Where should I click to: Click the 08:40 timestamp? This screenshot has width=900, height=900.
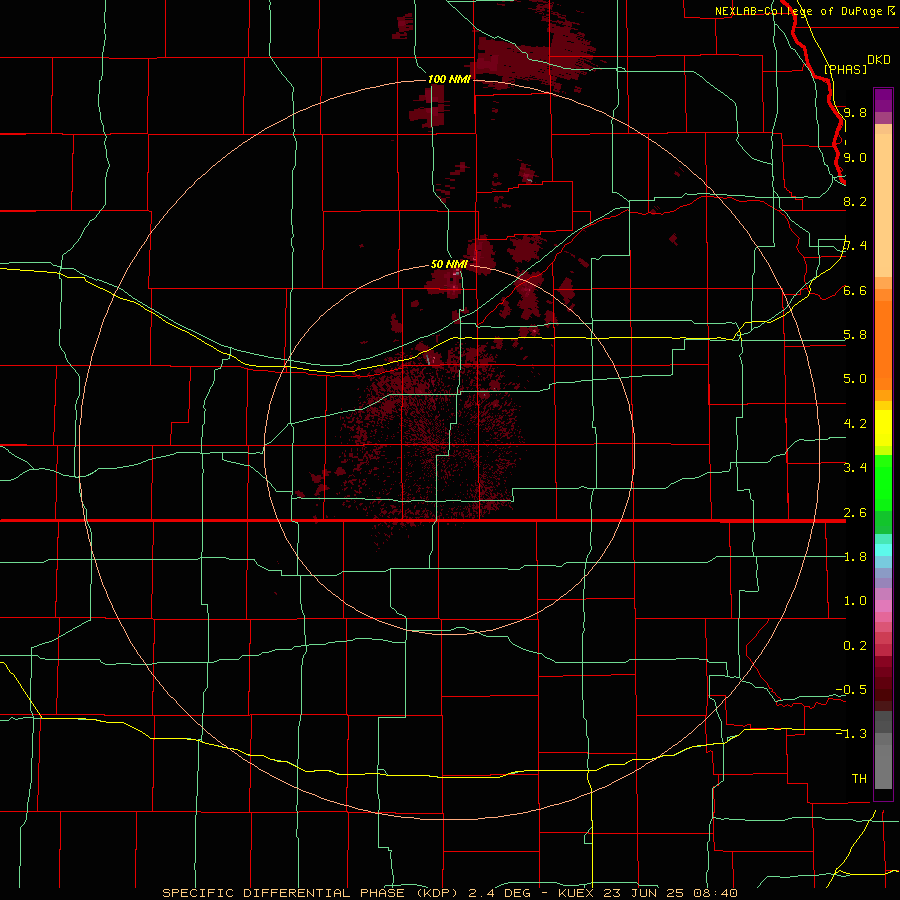[714, 893]
